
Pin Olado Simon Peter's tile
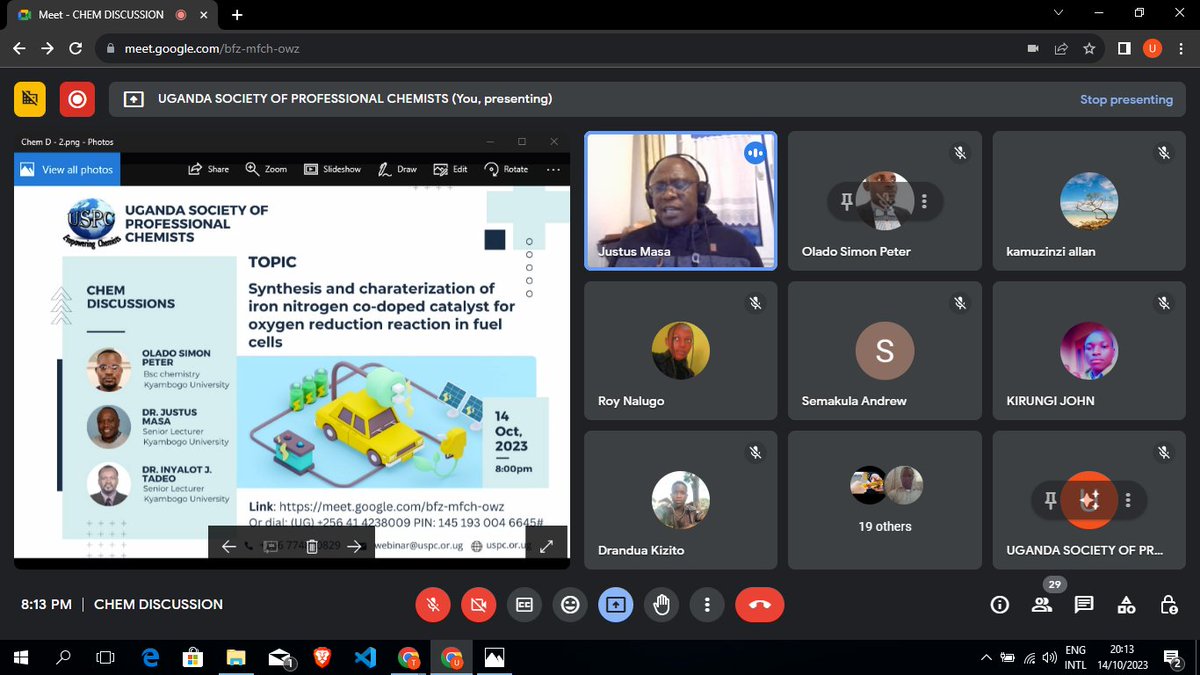coord(846,202)
